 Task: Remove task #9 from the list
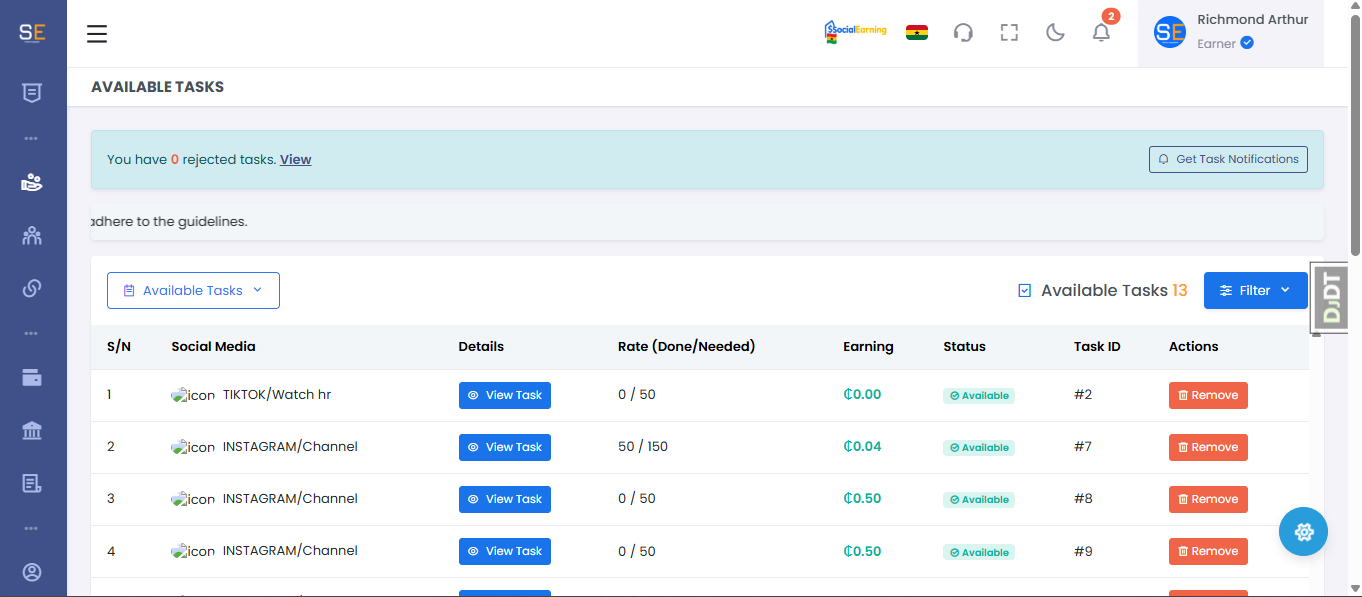1208,552
